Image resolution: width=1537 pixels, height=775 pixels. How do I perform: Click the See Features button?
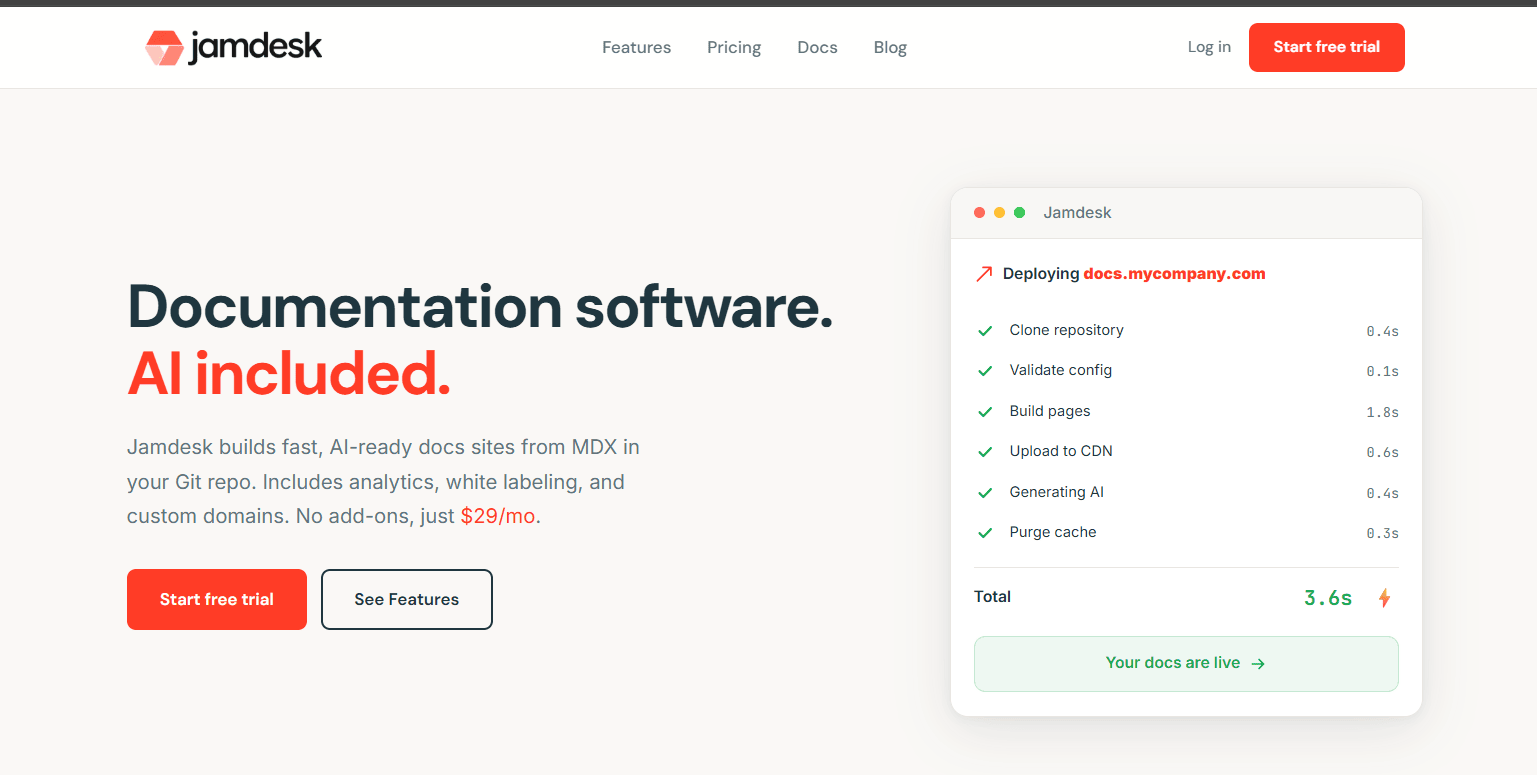(407, 599)
